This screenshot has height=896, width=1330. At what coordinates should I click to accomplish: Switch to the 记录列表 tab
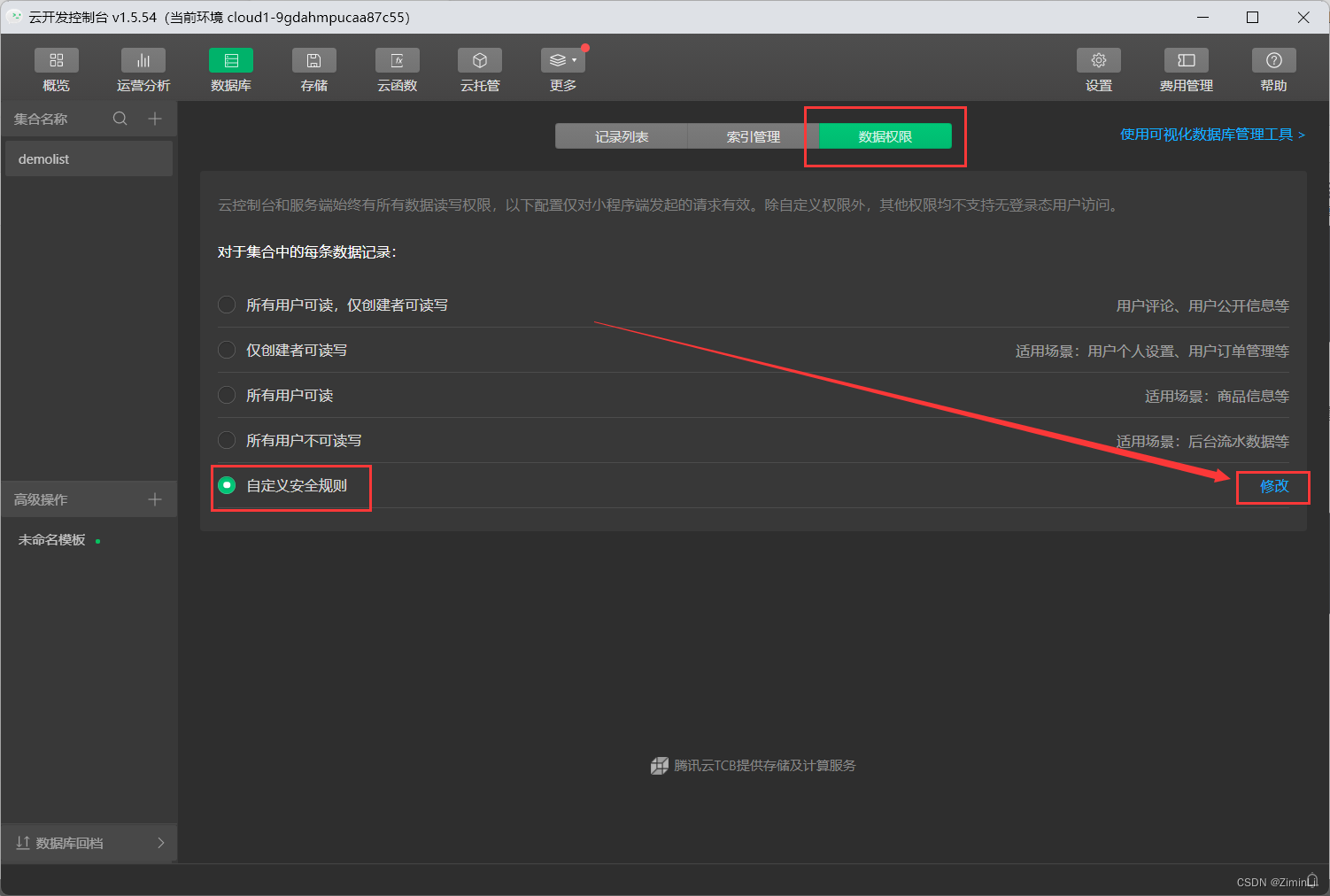[x=622, y=136]
